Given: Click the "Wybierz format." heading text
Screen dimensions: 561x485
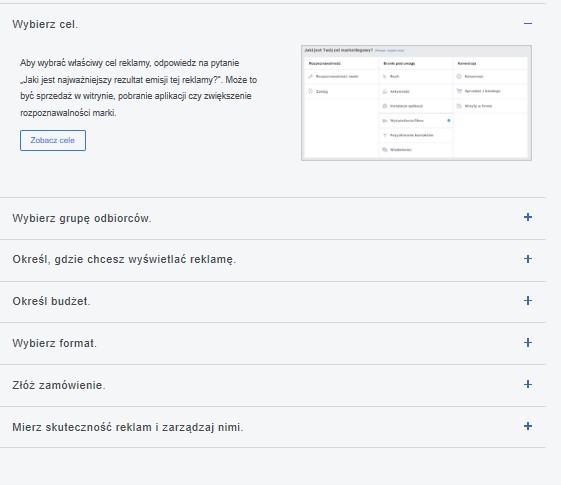Looking at the screenshot, I should point(54,343).
